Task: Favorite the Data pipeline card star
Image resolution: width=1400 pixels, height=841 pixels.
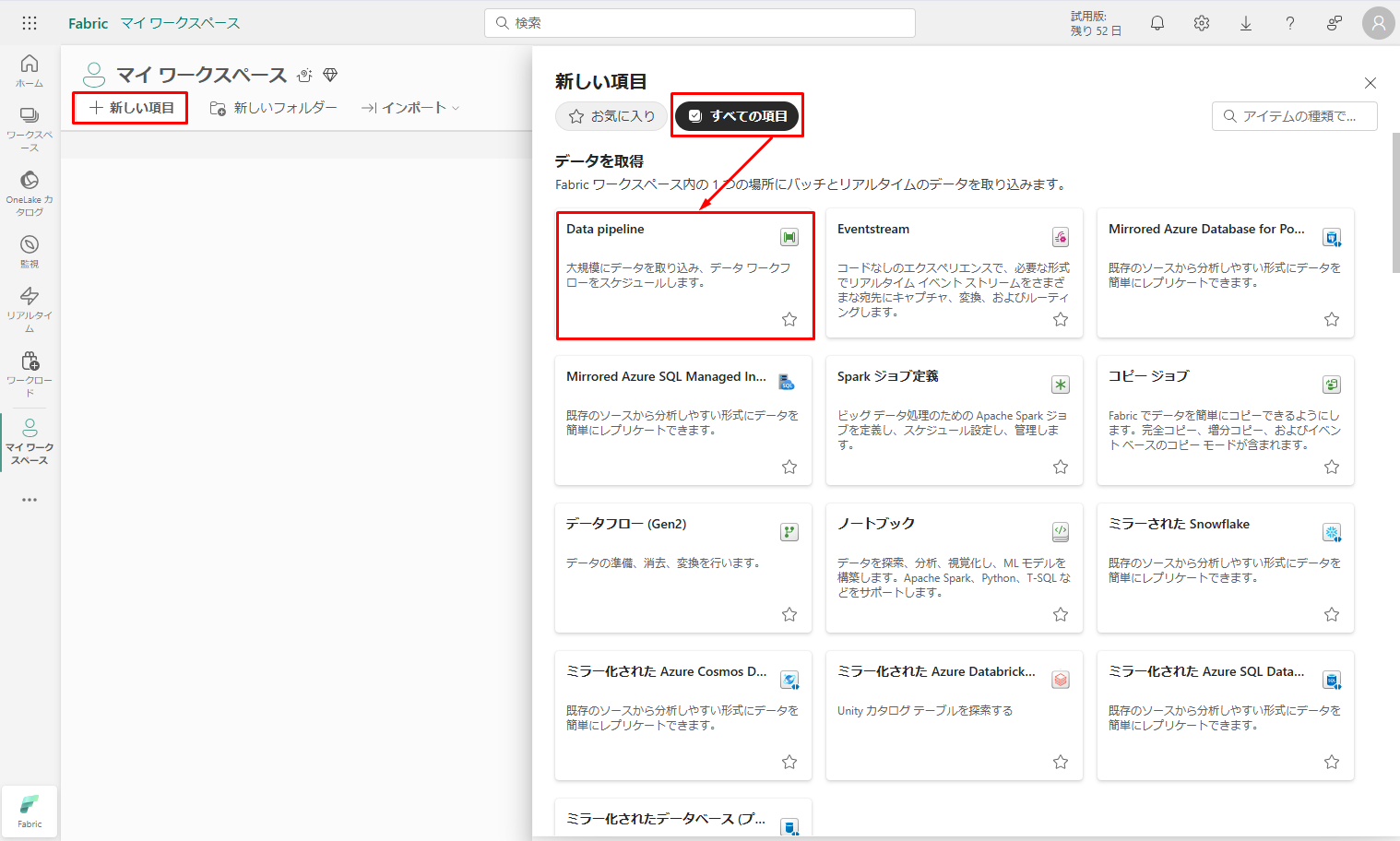Action: tap(789, 319)
